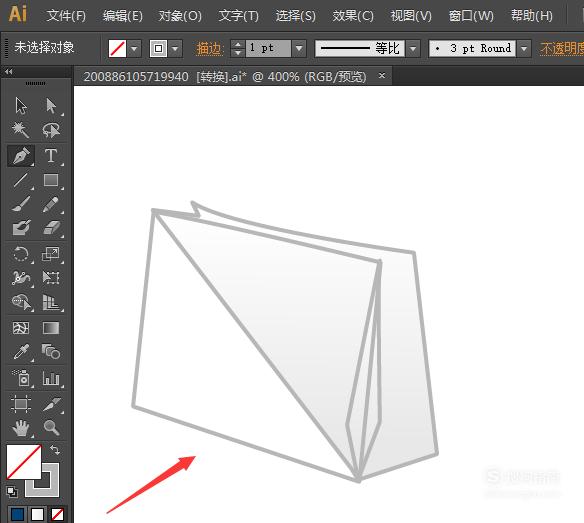Swap fill and stroke colors
584x523 pixels.
(x=55, y=450)
